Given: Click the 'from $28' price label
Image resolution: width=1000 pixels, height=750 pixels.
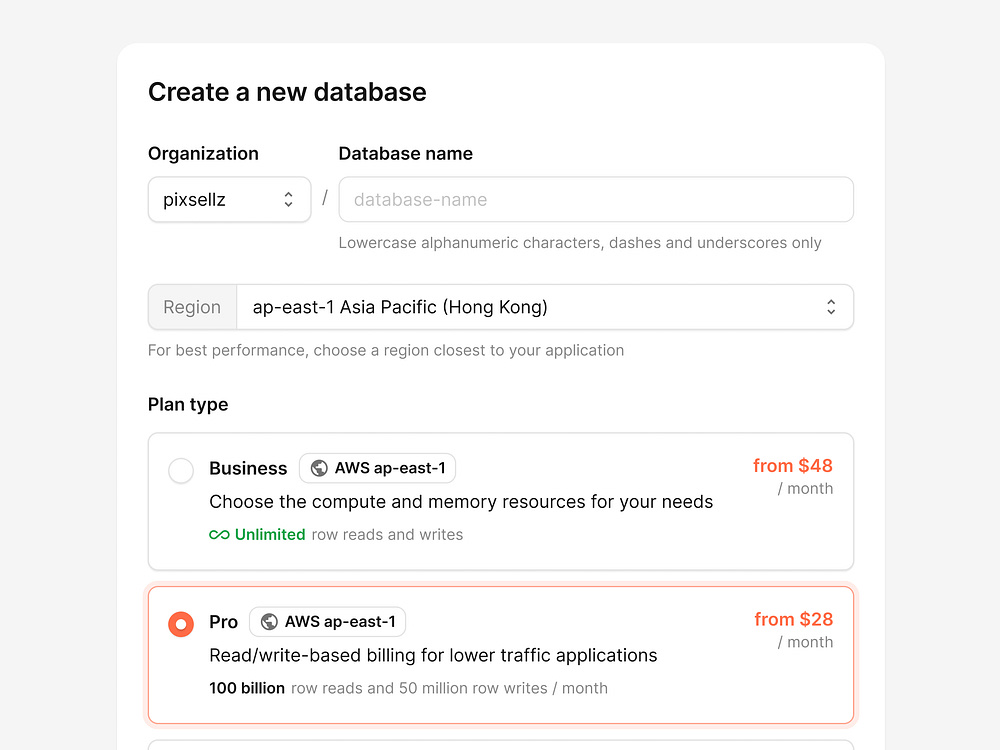Looking at the screenshot, I should pos(793,619).
